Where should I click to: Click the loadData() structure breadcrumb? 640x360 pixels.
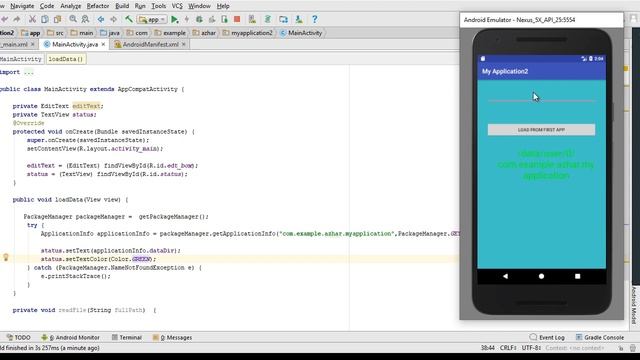coord(66,59)
